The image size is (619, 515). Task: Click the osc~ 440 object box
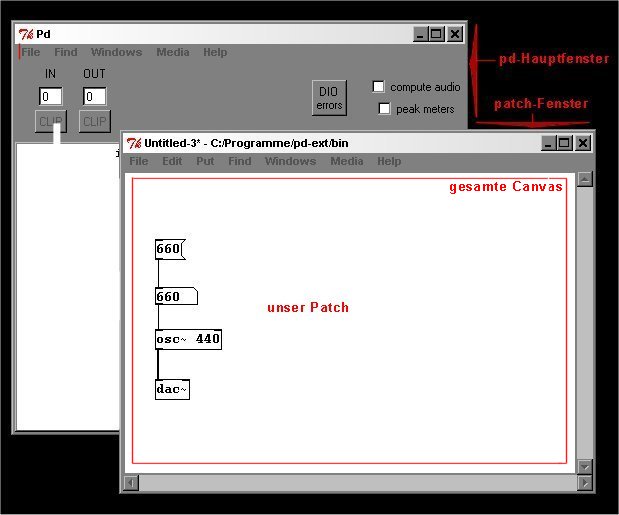tap(188, 339)
